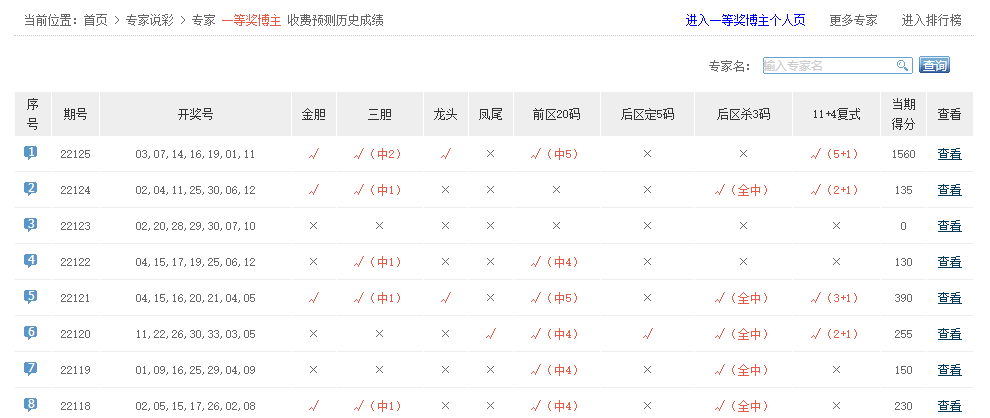Image resolution: width=990 pixels, height=418 pixels.
Task: Click the blue number 1 rank badge
Action: click(31, 153)
